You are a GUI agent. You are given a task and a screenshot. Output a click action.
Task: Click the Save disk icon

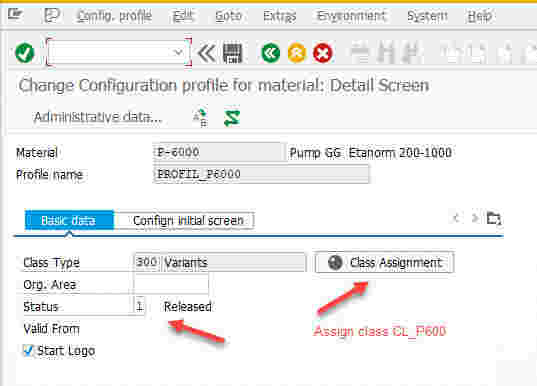coord(233,53)
